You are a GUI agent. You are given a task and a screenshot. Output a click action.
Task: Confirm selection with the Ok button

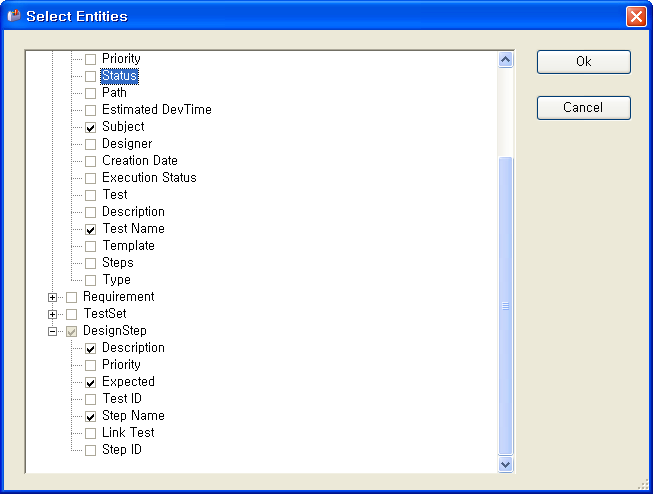[x=583, y=62]
